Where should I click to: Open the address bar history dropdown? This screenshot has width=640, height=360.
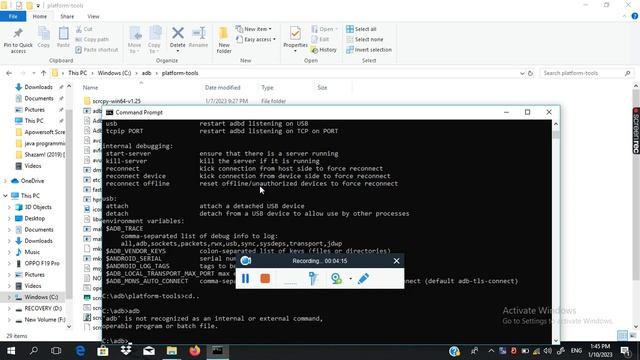click(522, 73)
